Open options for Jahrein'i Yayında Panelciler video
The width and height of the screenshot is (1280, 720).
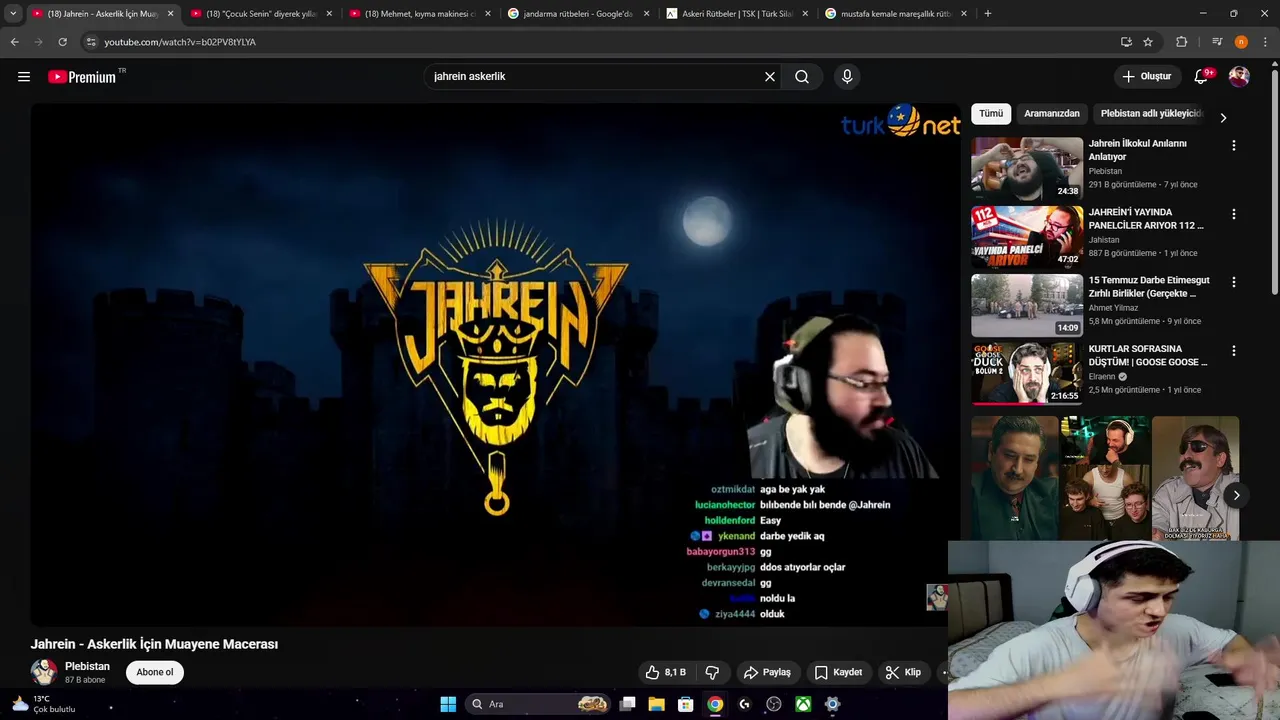[x=1233, y=214]
